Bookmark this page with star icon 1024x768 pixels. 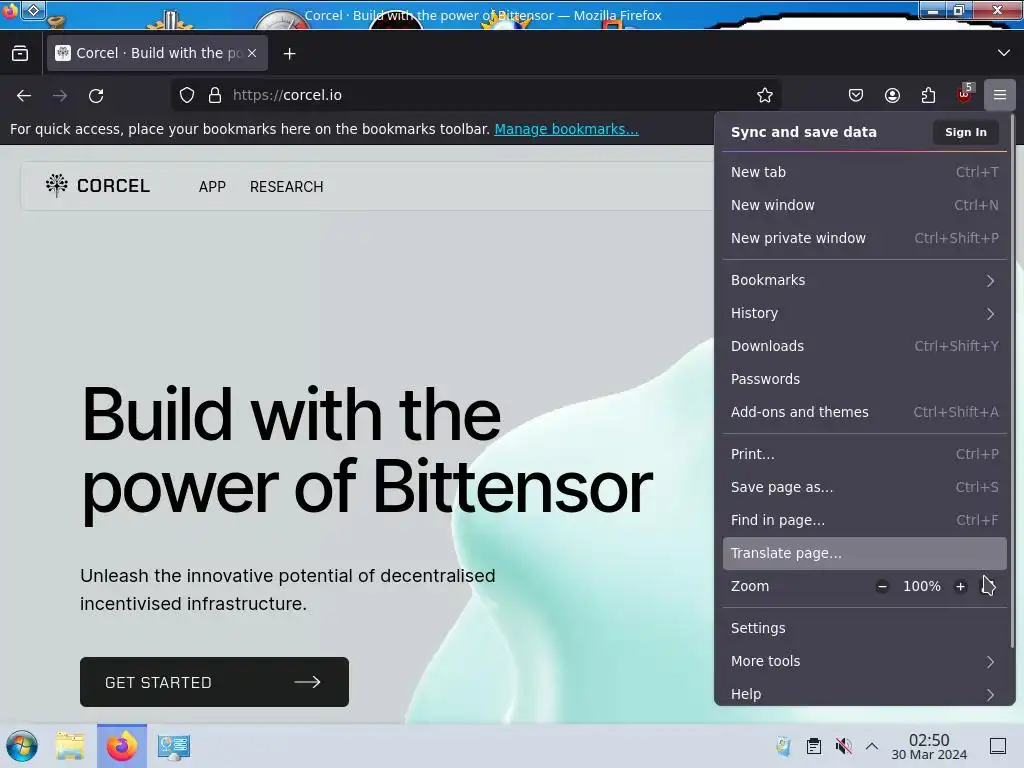[765, 95]
